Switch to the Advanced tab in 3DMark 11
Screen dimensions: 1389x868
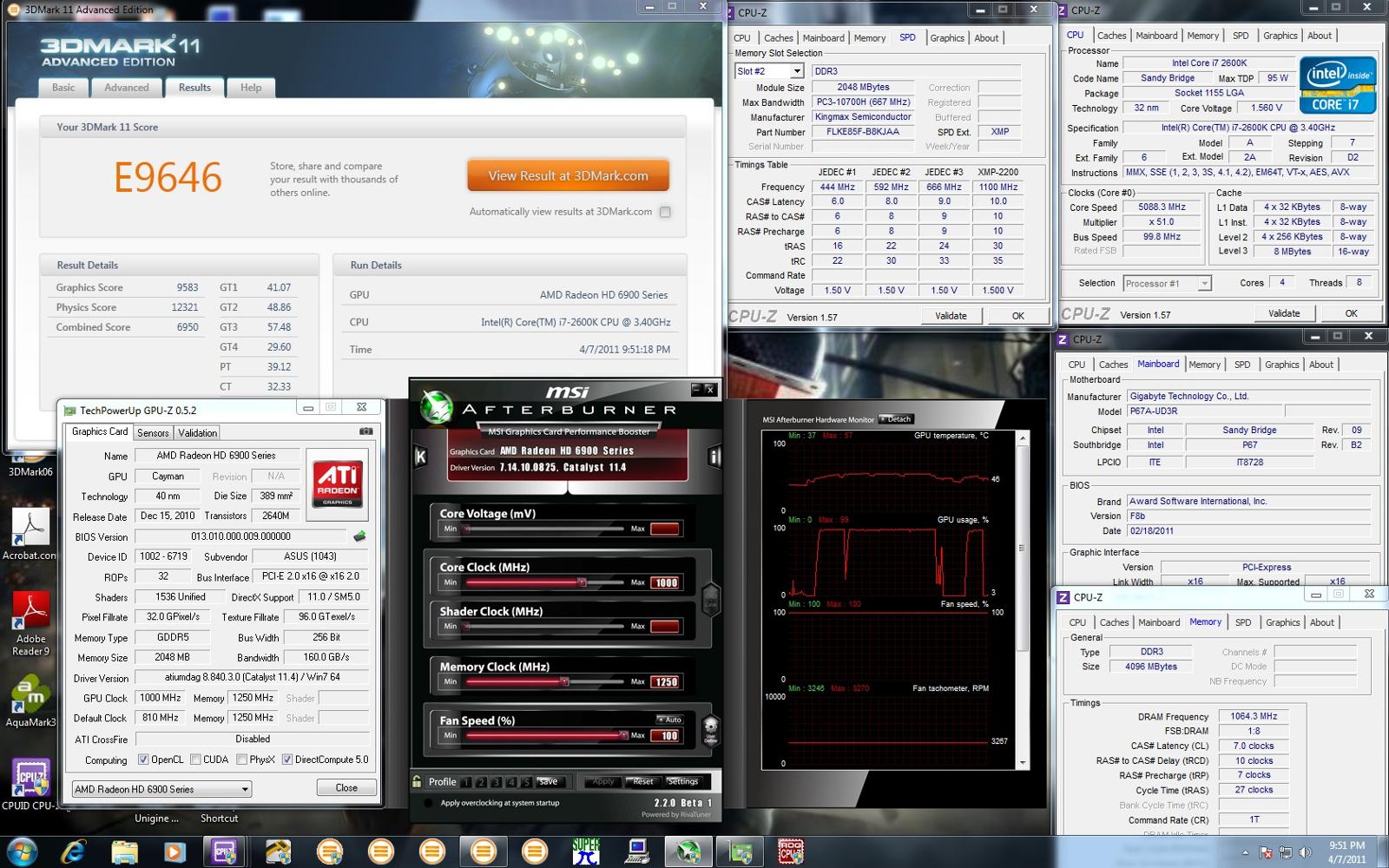[127, 88]
